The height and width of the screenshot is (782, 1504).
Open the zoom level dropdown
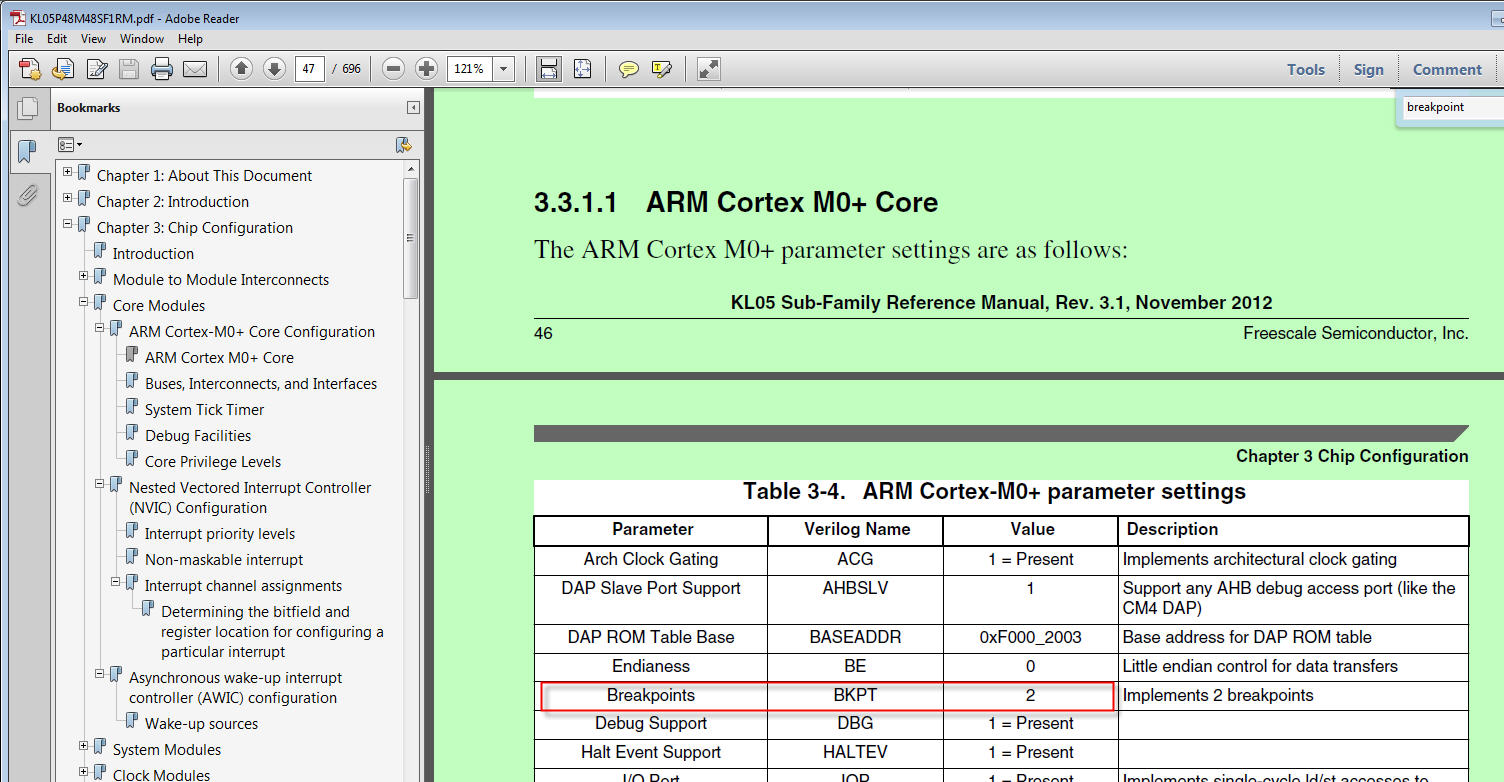click(504, 69)
